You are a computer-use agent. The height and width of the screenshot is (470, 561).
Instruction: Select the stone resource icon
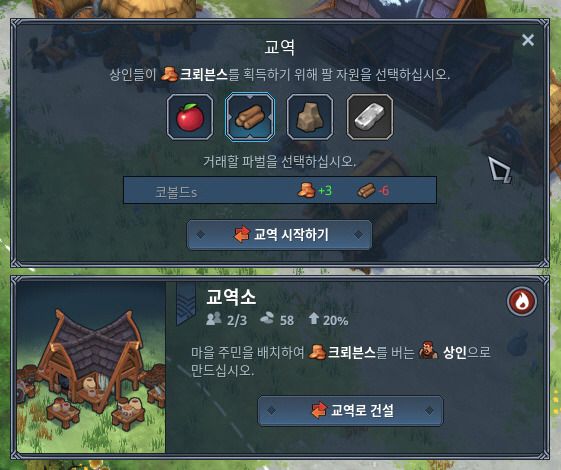pyautogui.click(x=310, y=117)
